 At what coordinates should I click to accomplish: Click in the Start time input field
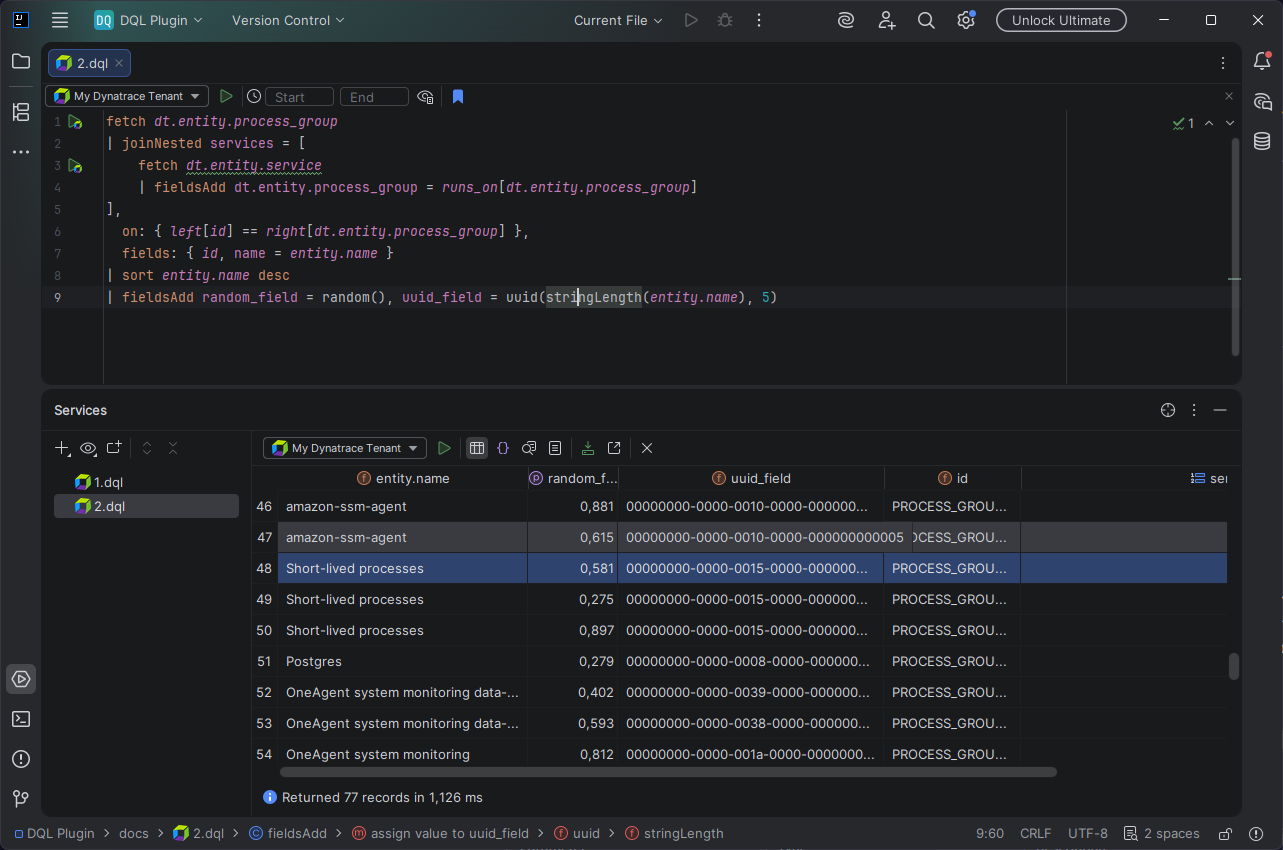point(299,96)
